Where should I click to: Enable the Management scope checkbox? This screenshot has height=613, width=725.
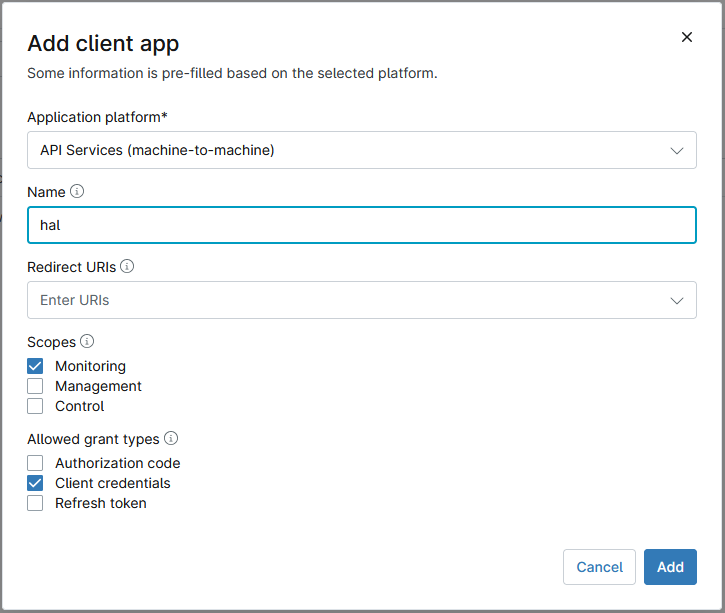[x=35, y=386]
